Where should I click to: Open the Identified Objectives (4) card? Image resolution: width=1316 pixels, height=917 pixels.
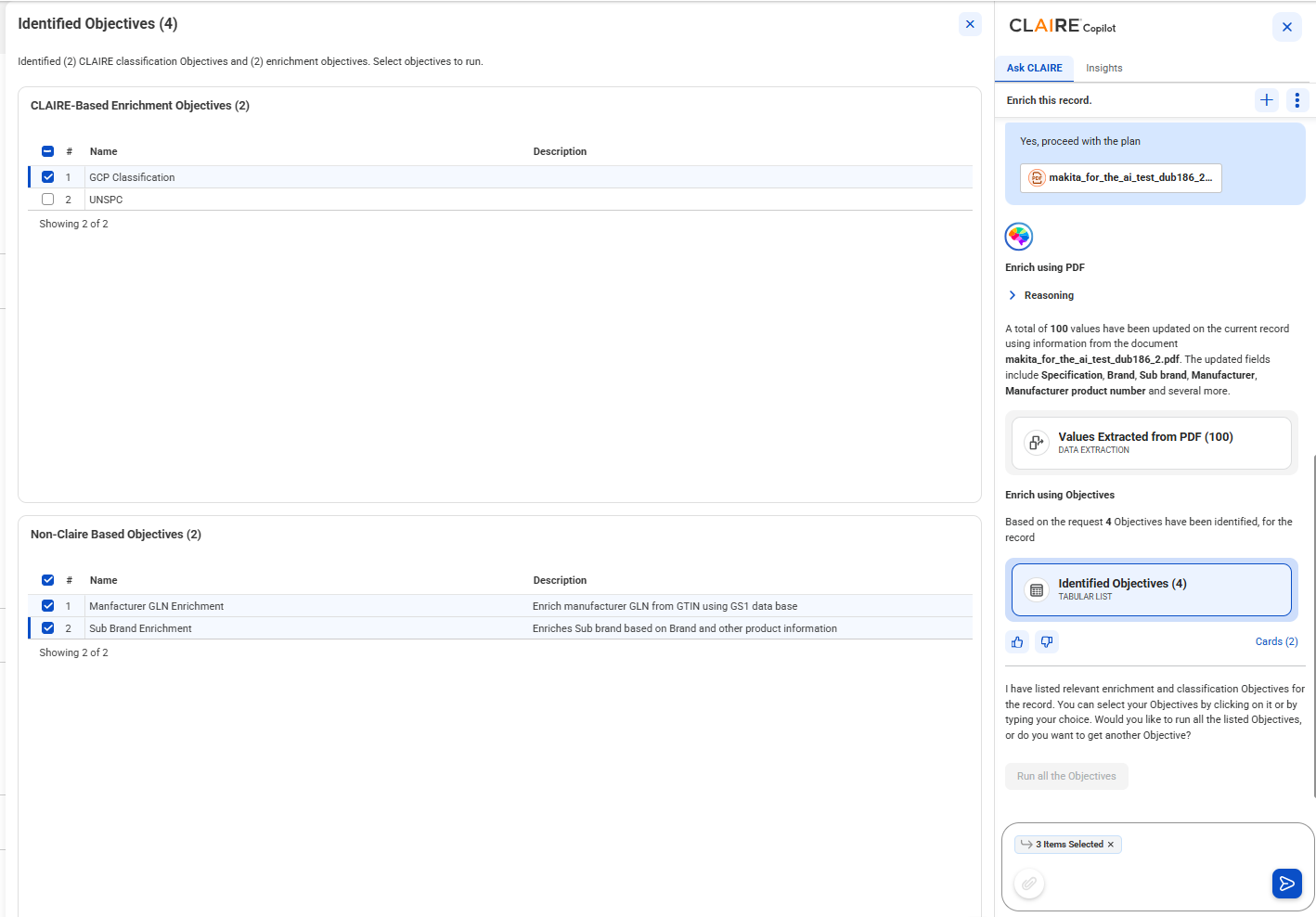(x=1151, y=590)
